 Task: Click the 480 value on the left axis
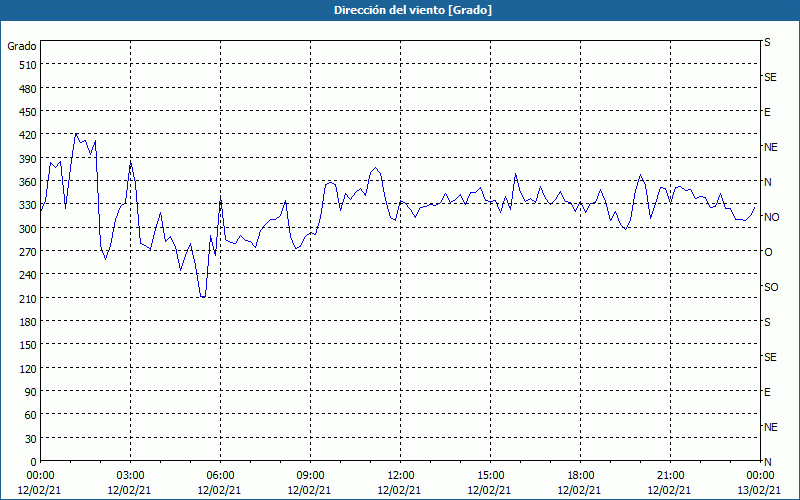click(x=28, y=88)
